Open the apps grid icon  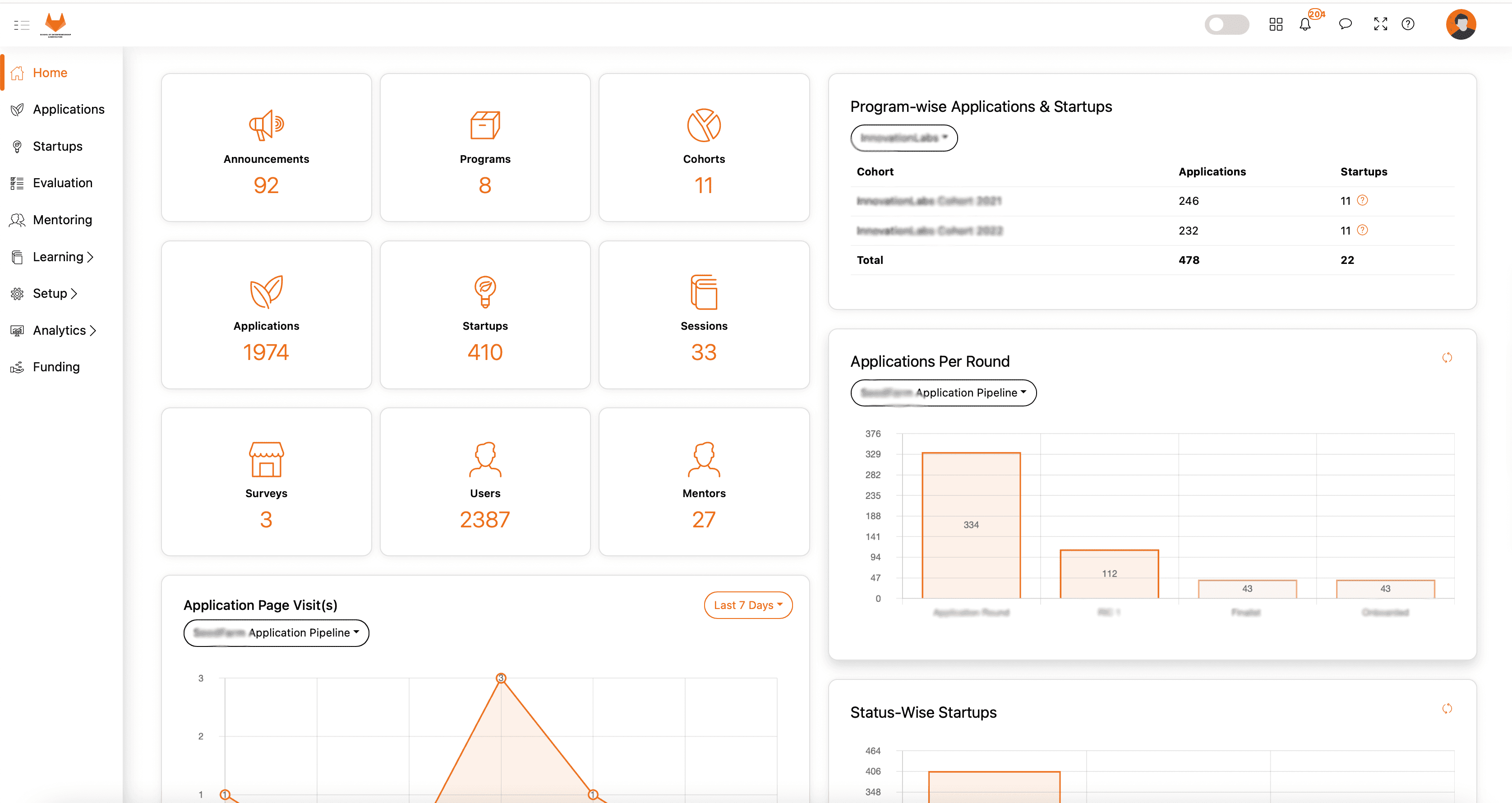click(x=1276, y=24)
